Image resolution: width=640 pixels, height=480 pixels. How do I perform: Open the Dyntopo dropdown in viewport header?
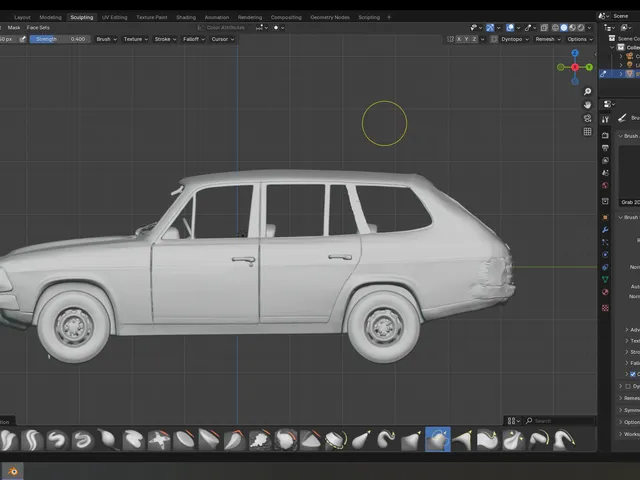pyautogui.click(x=515, y=39)
